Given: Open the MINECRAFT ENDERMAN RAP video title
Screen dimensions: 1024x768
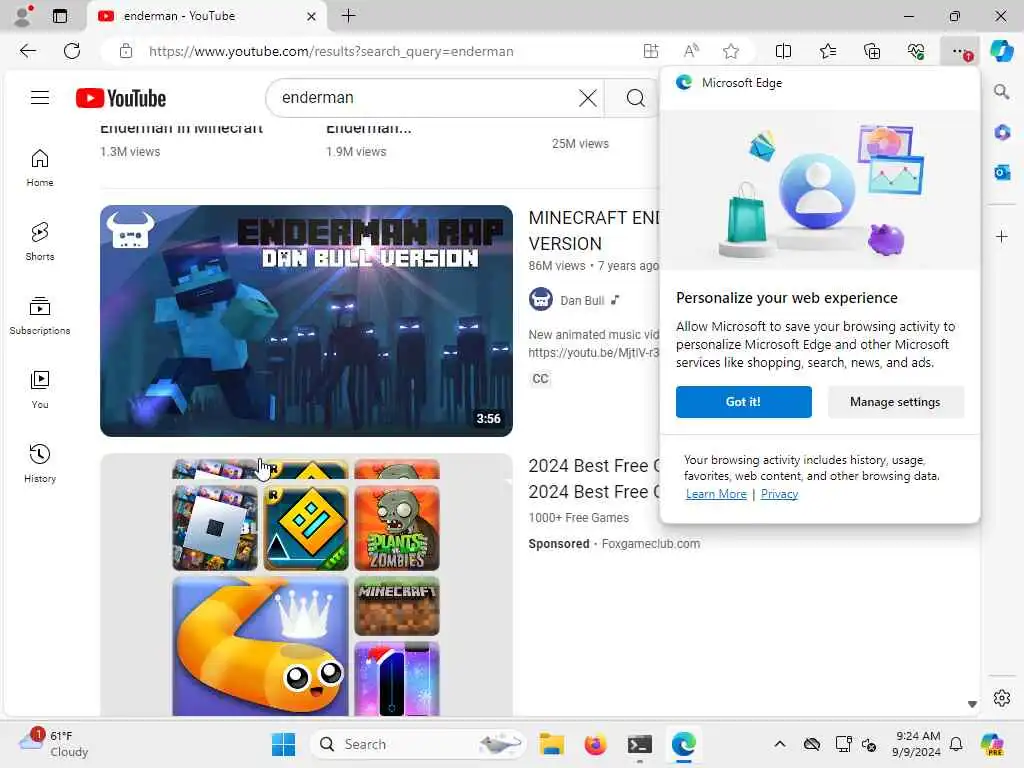Looking at the screenshot, I should [x=594, y=231].
